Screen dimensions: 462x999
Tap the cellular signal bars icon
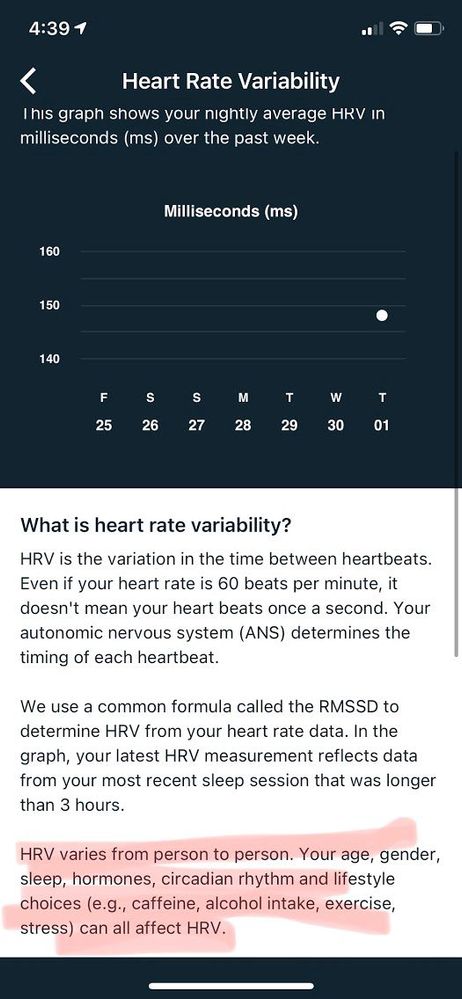pyautogui.click(x=373, y=29)
